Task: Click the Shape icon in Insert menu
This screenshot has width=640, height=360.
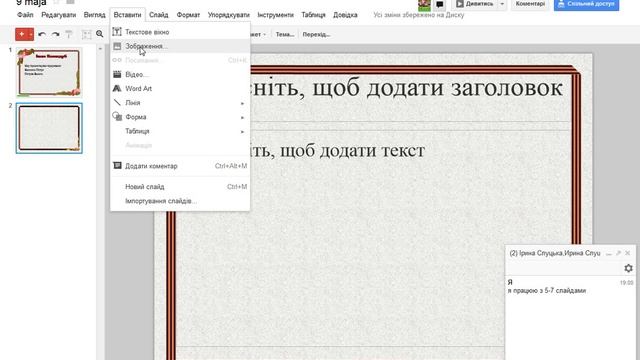Action: [117, 117]
